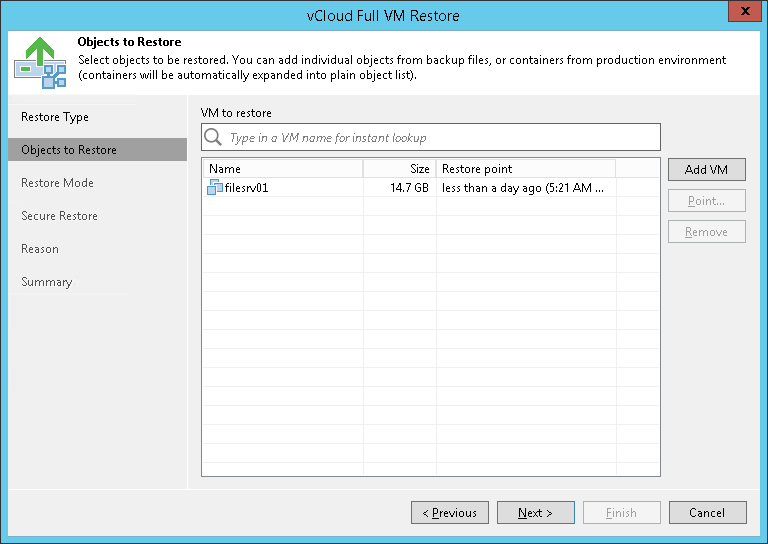The width and height of the screenshot is (768, 544).
Task: Sort the list by Name column
Action: click(x=282, y=169)
